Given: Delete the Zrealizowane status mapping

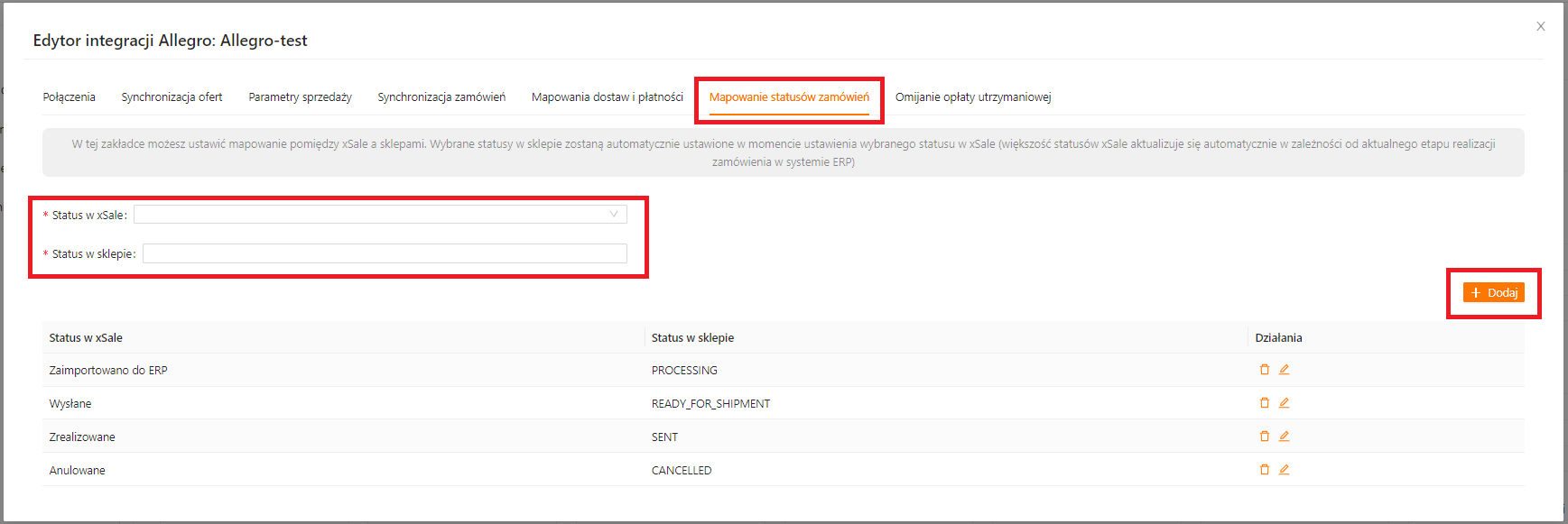Looking at the screenshot, I should 1264,437.
